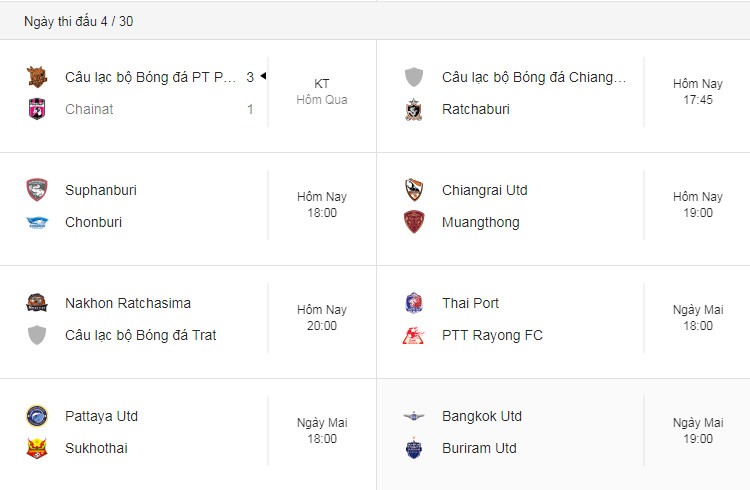750x490 pixels.
Task: Click the Suphanburi team crest
Action: (x=37, y=190)
